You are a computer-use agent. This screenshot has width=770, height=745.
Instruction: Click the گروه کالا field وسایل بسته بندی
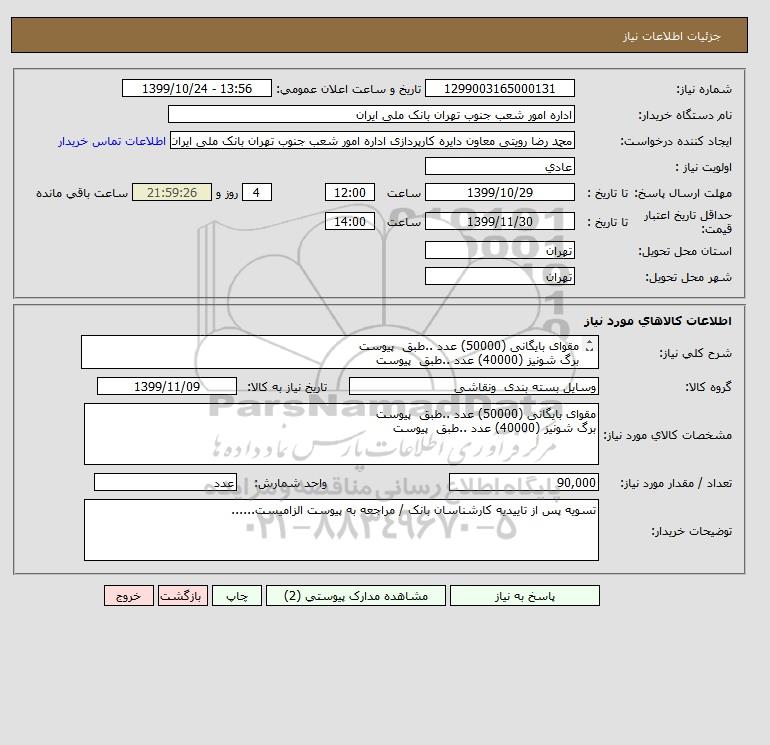pyautogui.click(x=473, y=386)
